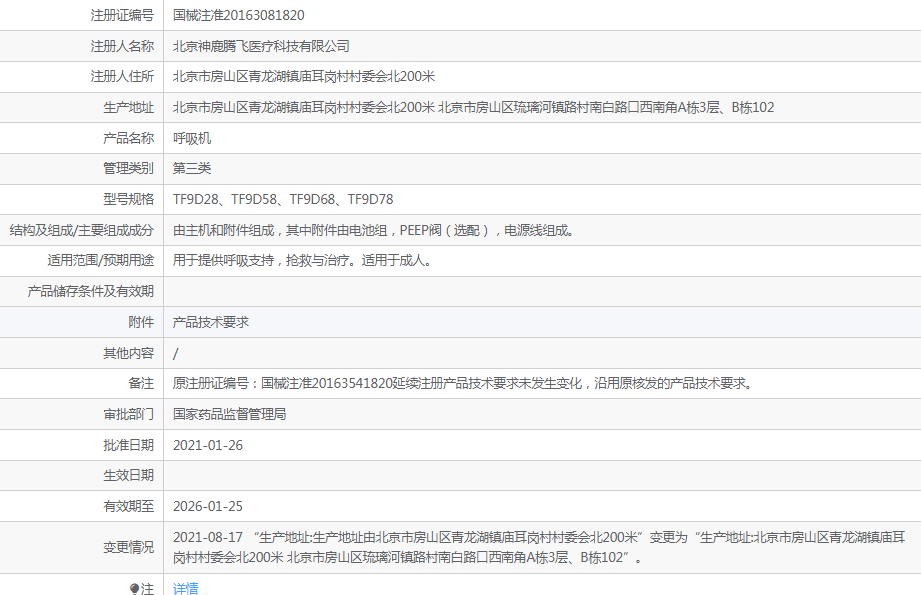
Task: Click the 生产地址 address value
Action: point(473,107)
